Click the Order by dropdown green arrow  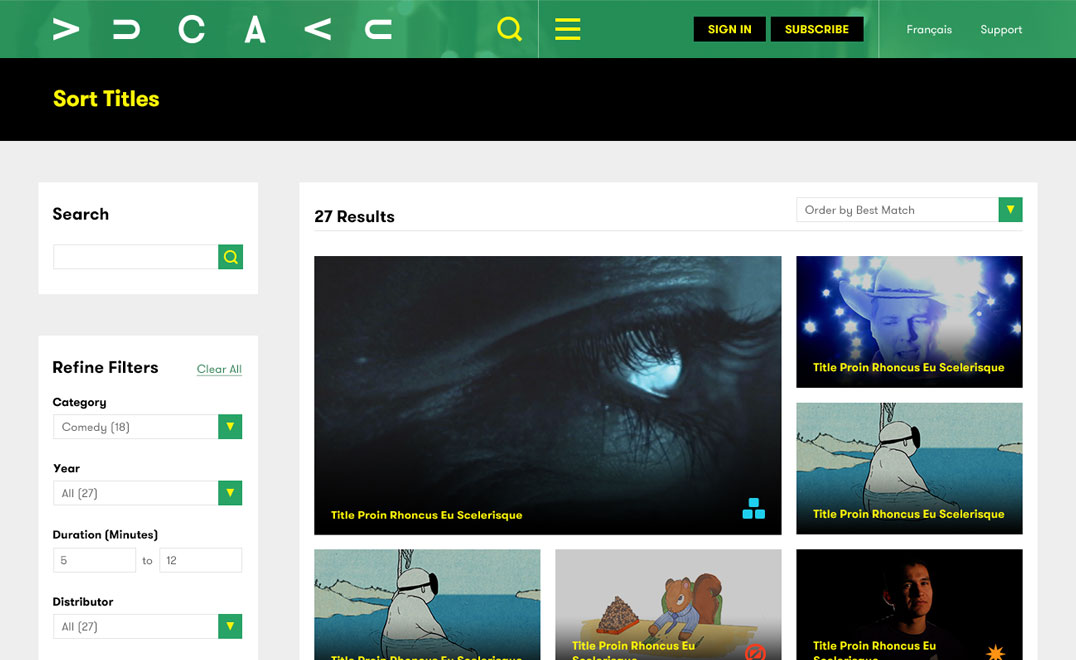click(x=1010, y=210)
